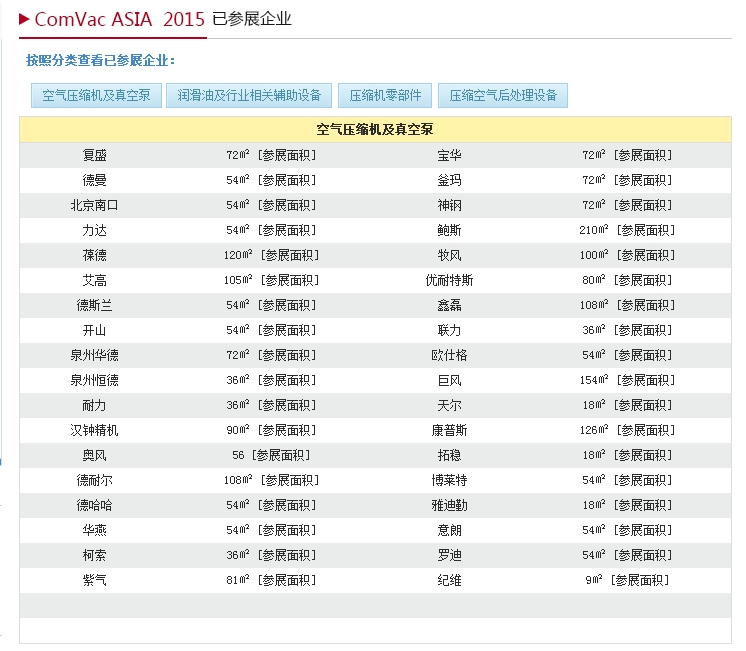Image resolution: width=746 pixels, height=651 pixels.
Task: Select exhibitor 鲍斯
Action: tap(449, 230)
